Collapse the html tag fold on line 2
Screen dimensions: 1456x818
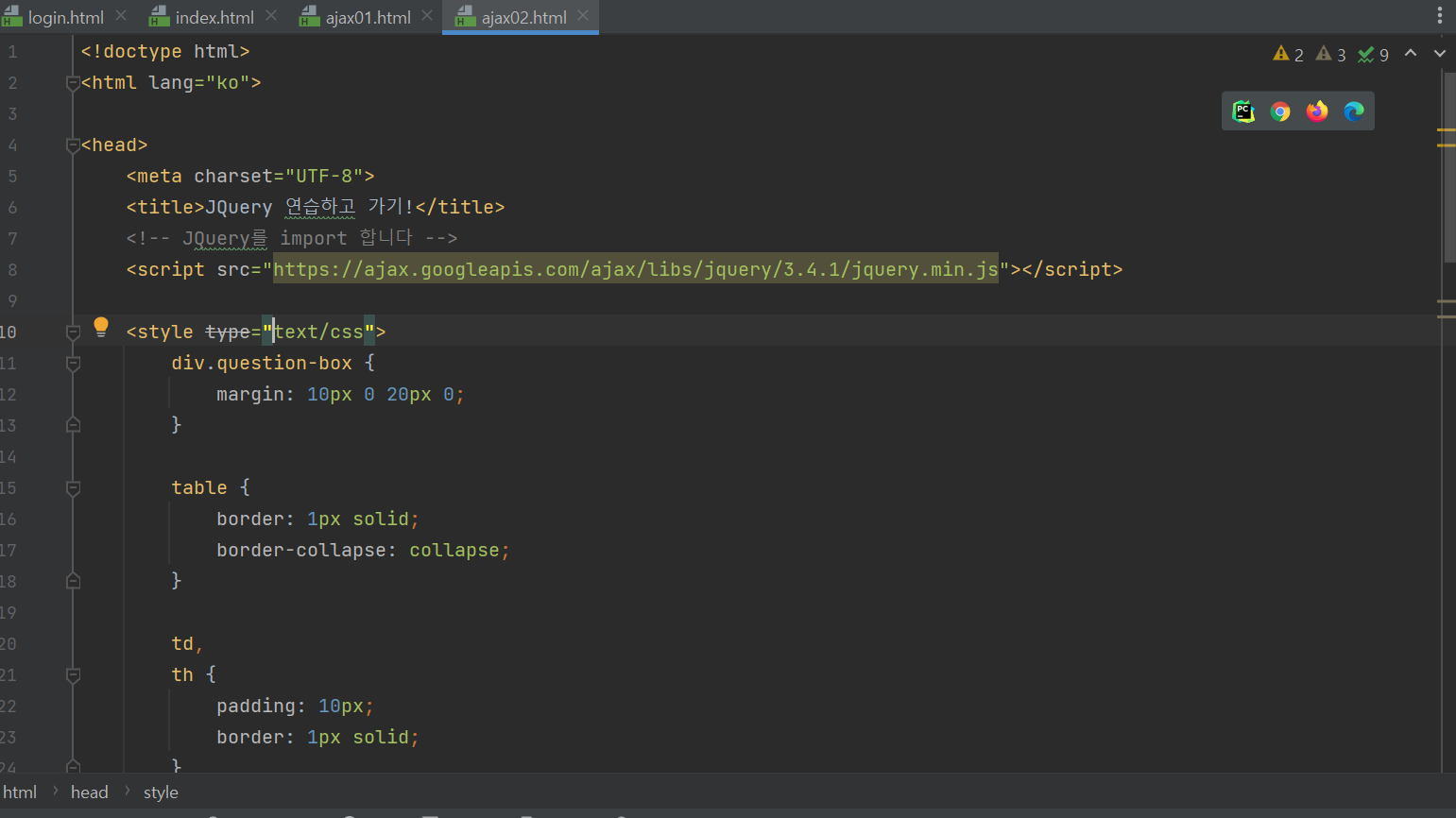[x=73, y=83]
